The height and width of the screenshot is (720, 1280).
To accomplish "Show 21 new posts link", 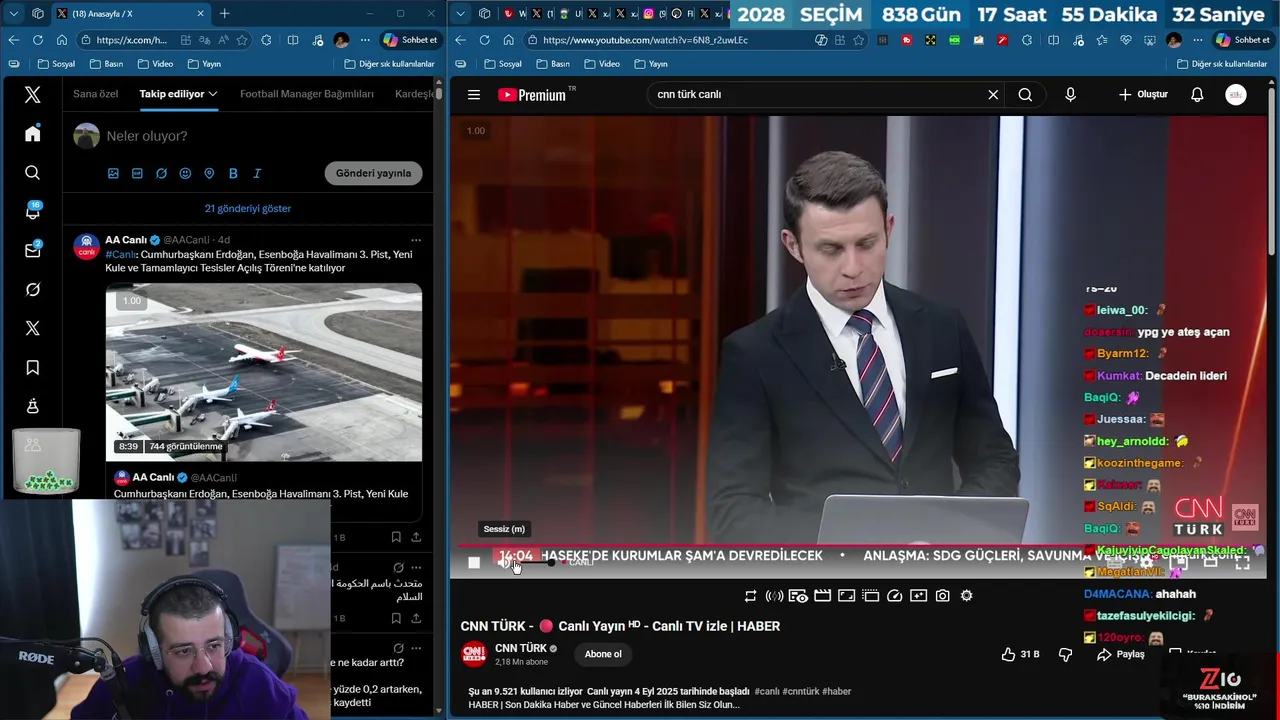I will pos(248,209).
